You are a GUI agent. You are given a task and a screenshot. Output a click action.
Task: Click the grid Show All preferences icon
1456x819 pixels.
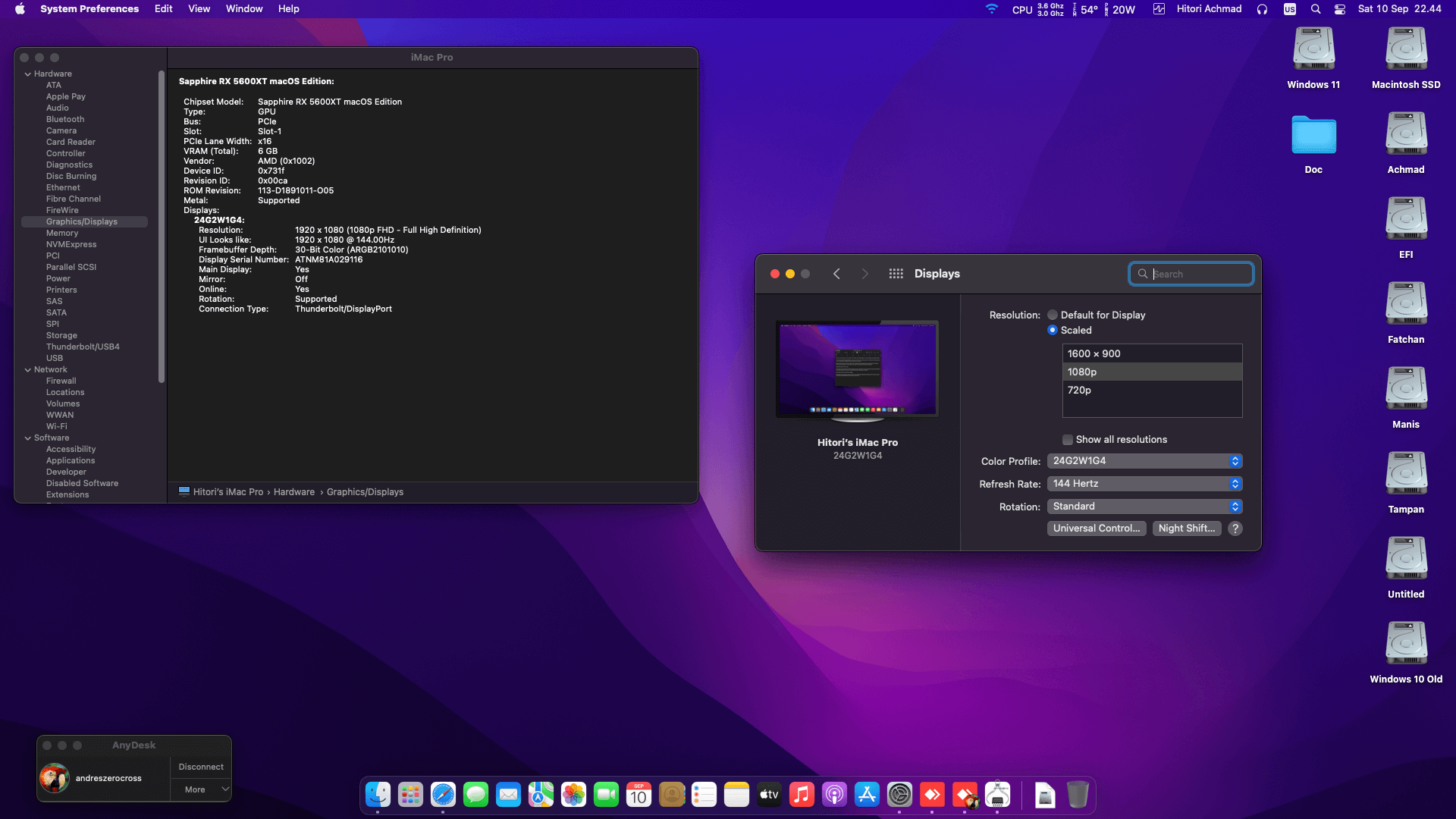pyautogui.click(x=896, y=274)
